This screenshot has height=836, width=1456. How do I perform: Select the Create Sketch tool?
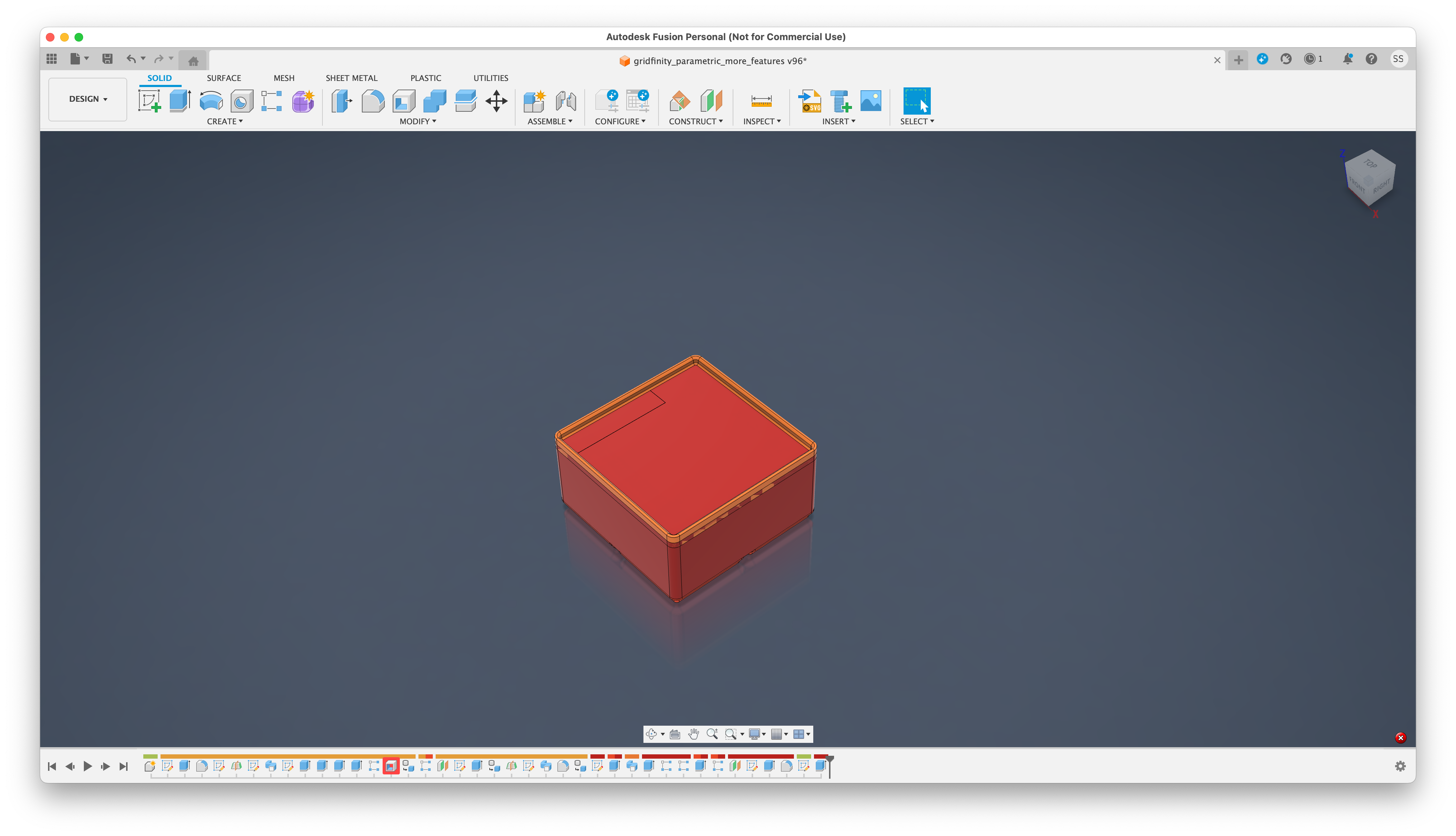tap(149, 101)
